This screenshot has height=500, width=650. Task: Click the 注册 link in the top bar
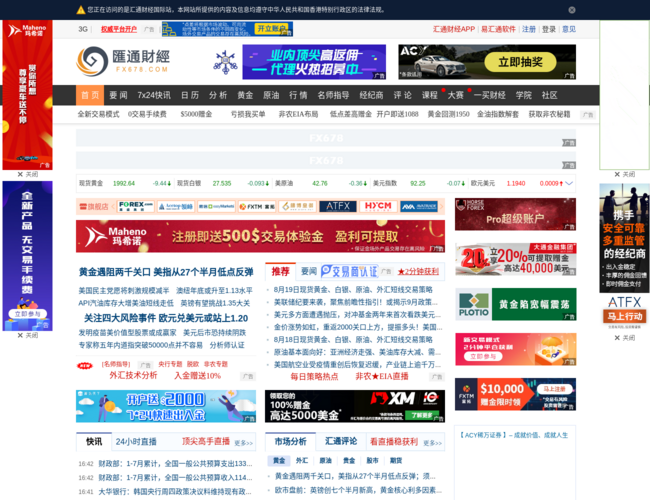pyautogui.click(x=529, y=29)
